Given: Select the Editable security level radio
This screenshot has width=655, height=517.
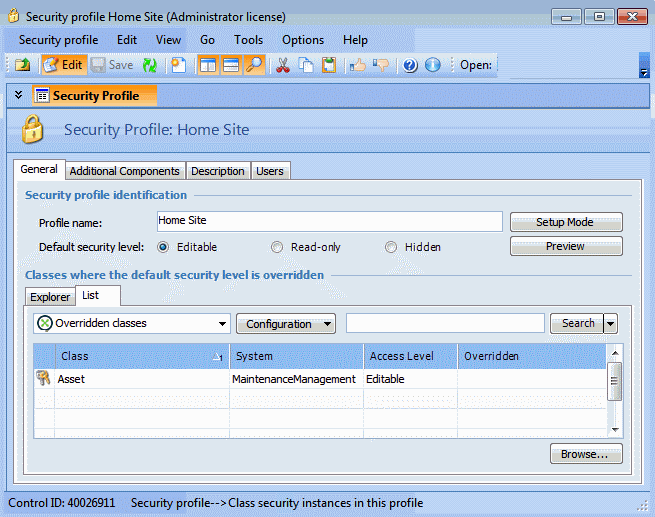Looking at the screenshot, I should pyautogui.click(x=164, y=247).
